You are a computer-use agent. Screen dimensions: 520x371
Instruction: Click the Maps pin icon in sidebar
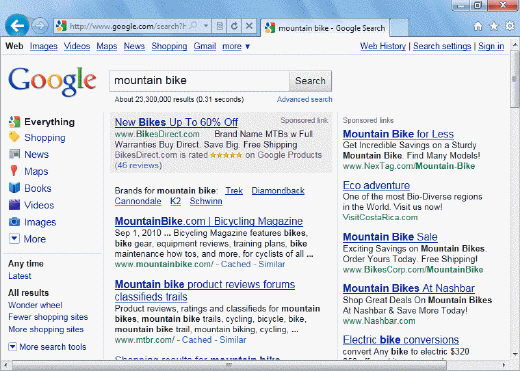tap(14, 170)
